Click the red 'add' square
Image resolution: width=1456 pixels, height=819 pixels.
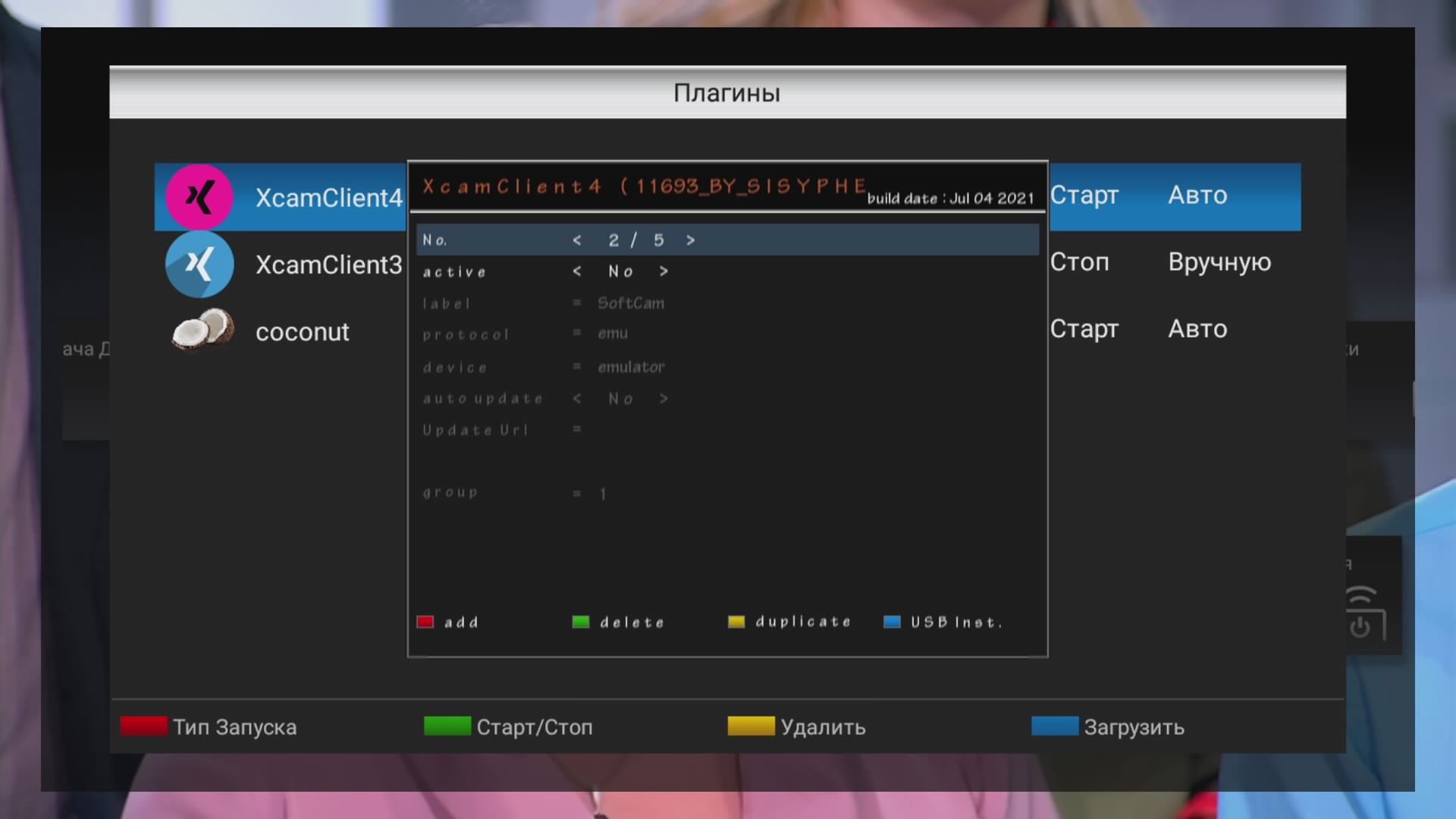point(425,622)
